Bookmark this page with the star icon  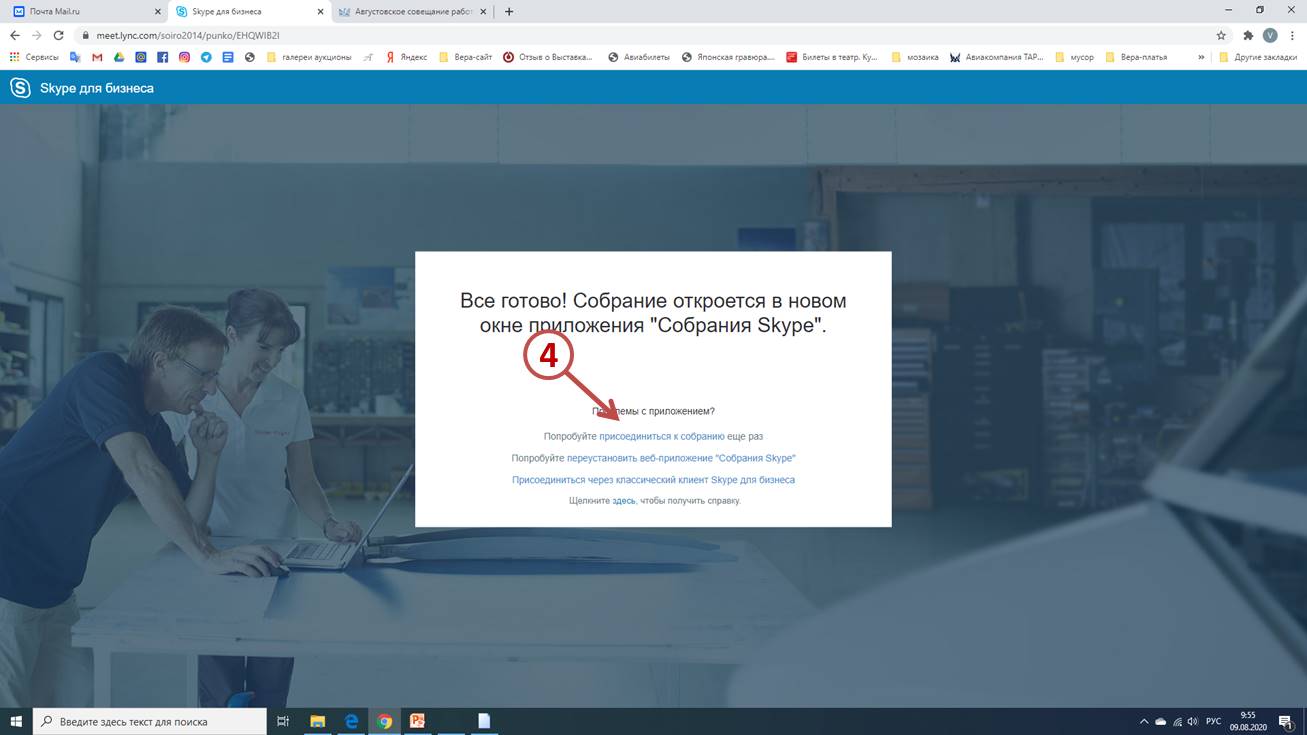click(1221, 35)
